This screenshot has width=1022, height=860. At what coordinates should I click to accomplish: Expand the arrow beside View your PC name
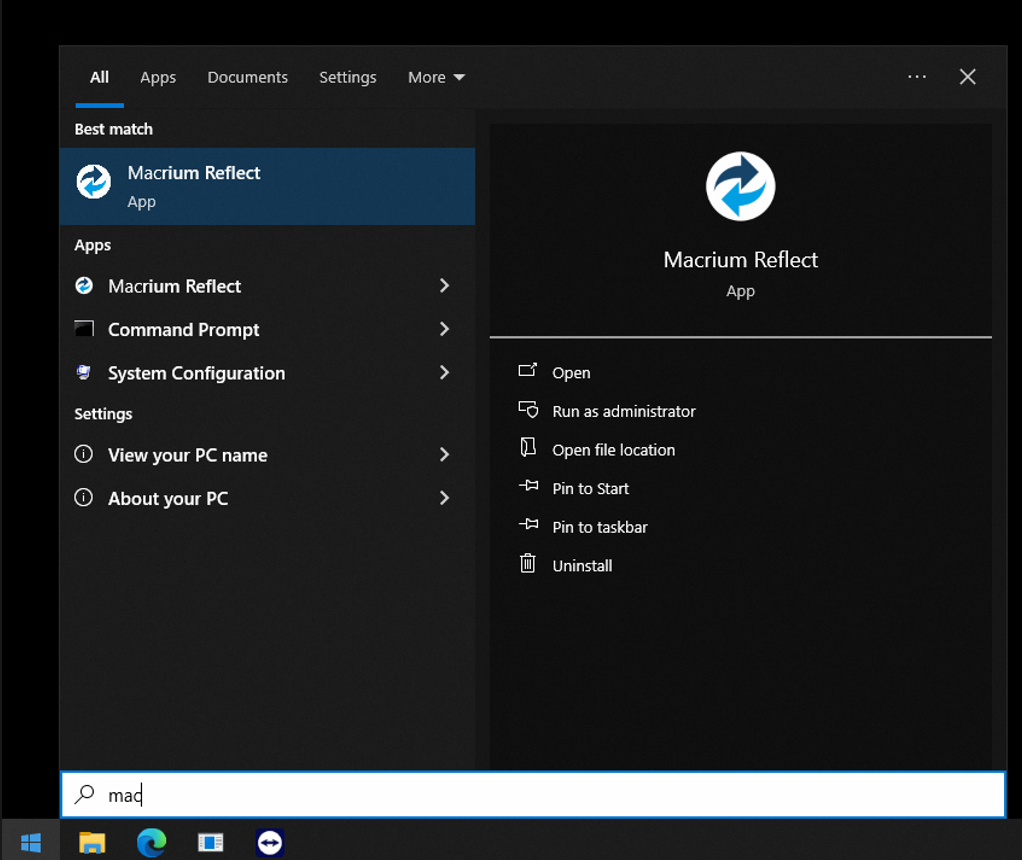click(x=444, y=455)
